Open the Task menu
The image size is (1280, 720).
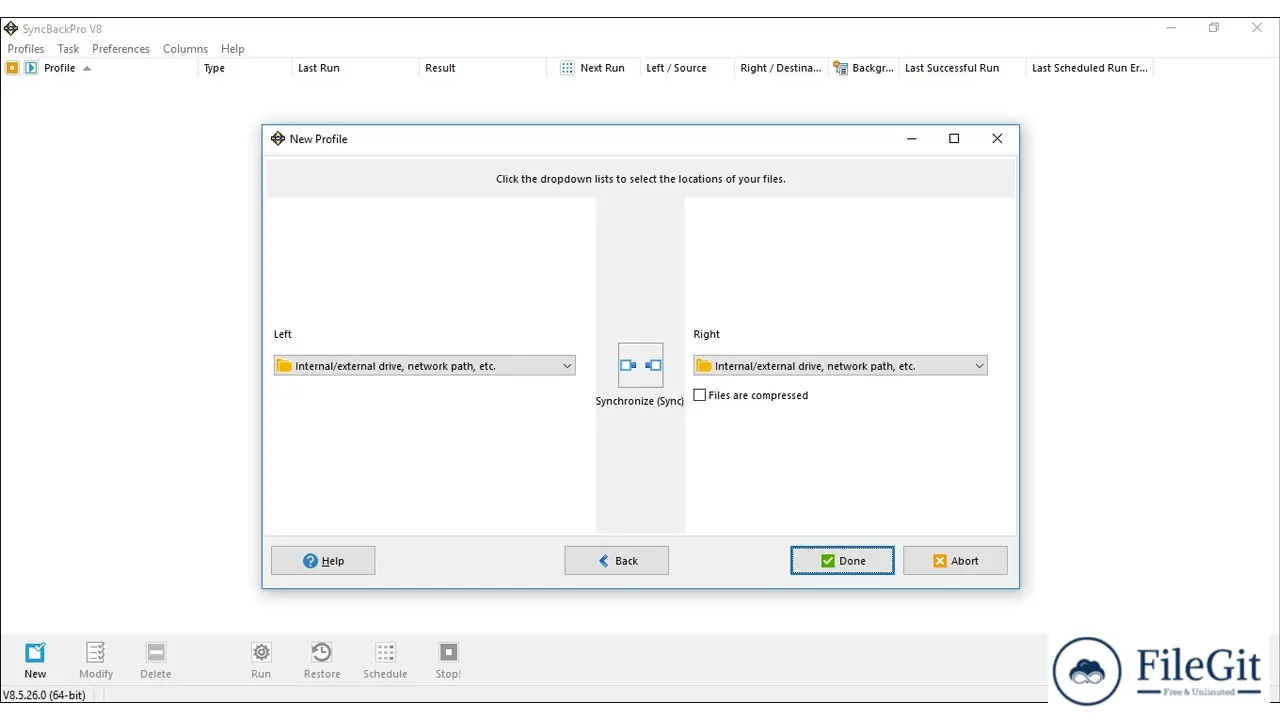pos(68,49)
